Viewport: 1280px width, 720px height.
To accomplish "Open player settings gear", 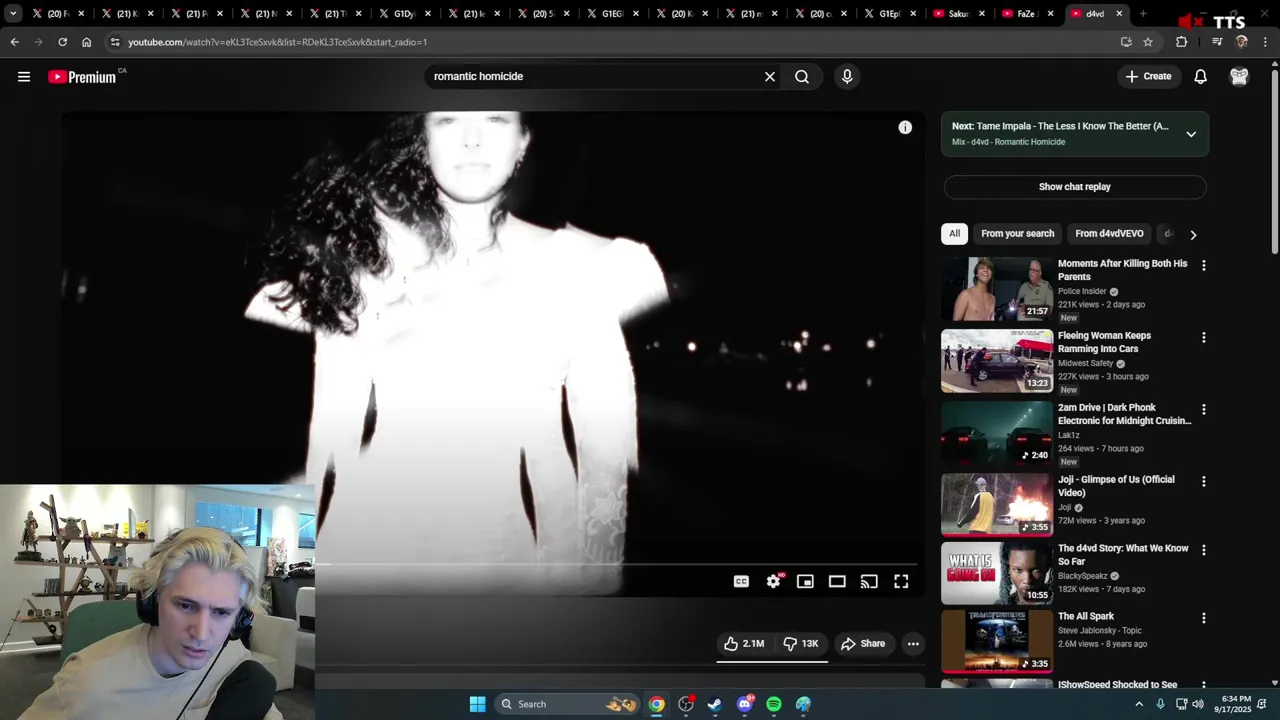I will (x=774, y=582).
